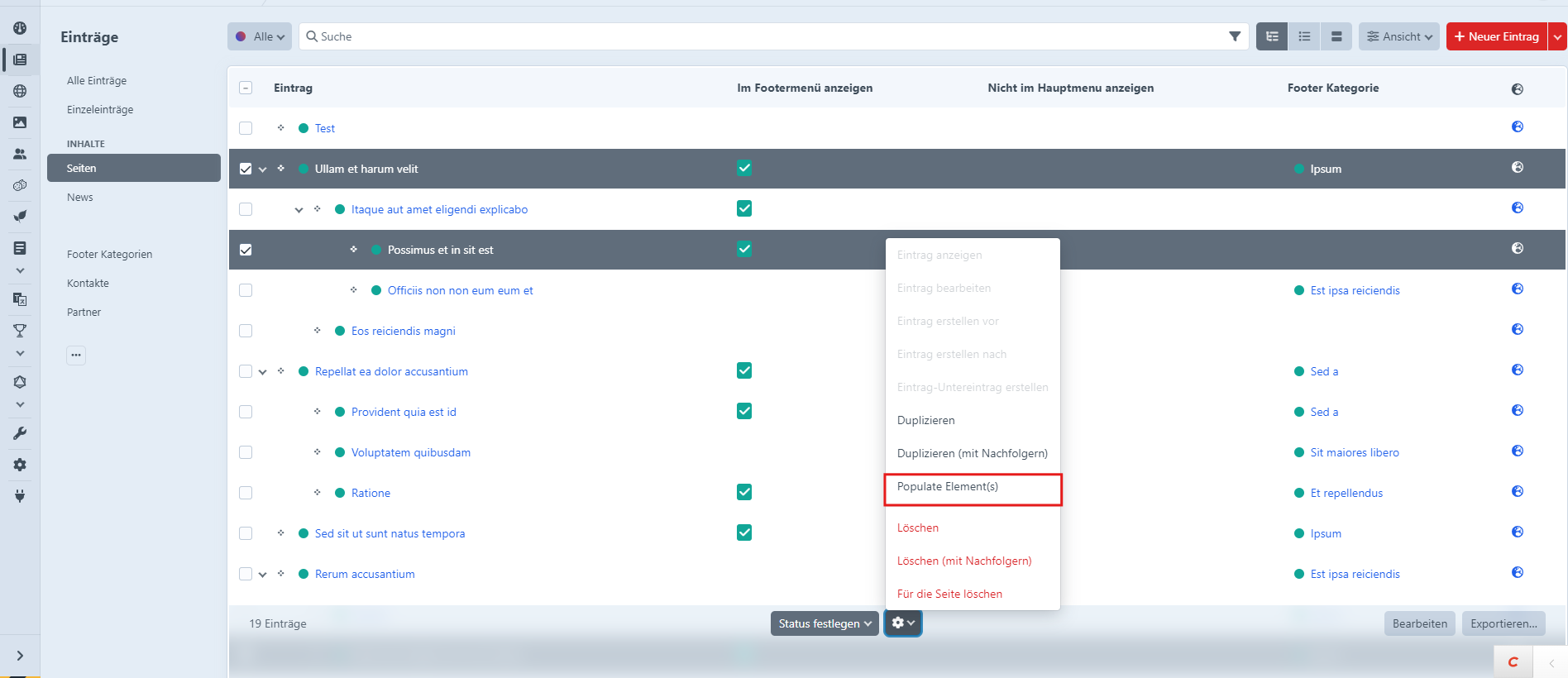The height and width of the screenshot is (678, 1568).
Task: Click the Assets image icon in sidebar
Action: coord(20,122)
